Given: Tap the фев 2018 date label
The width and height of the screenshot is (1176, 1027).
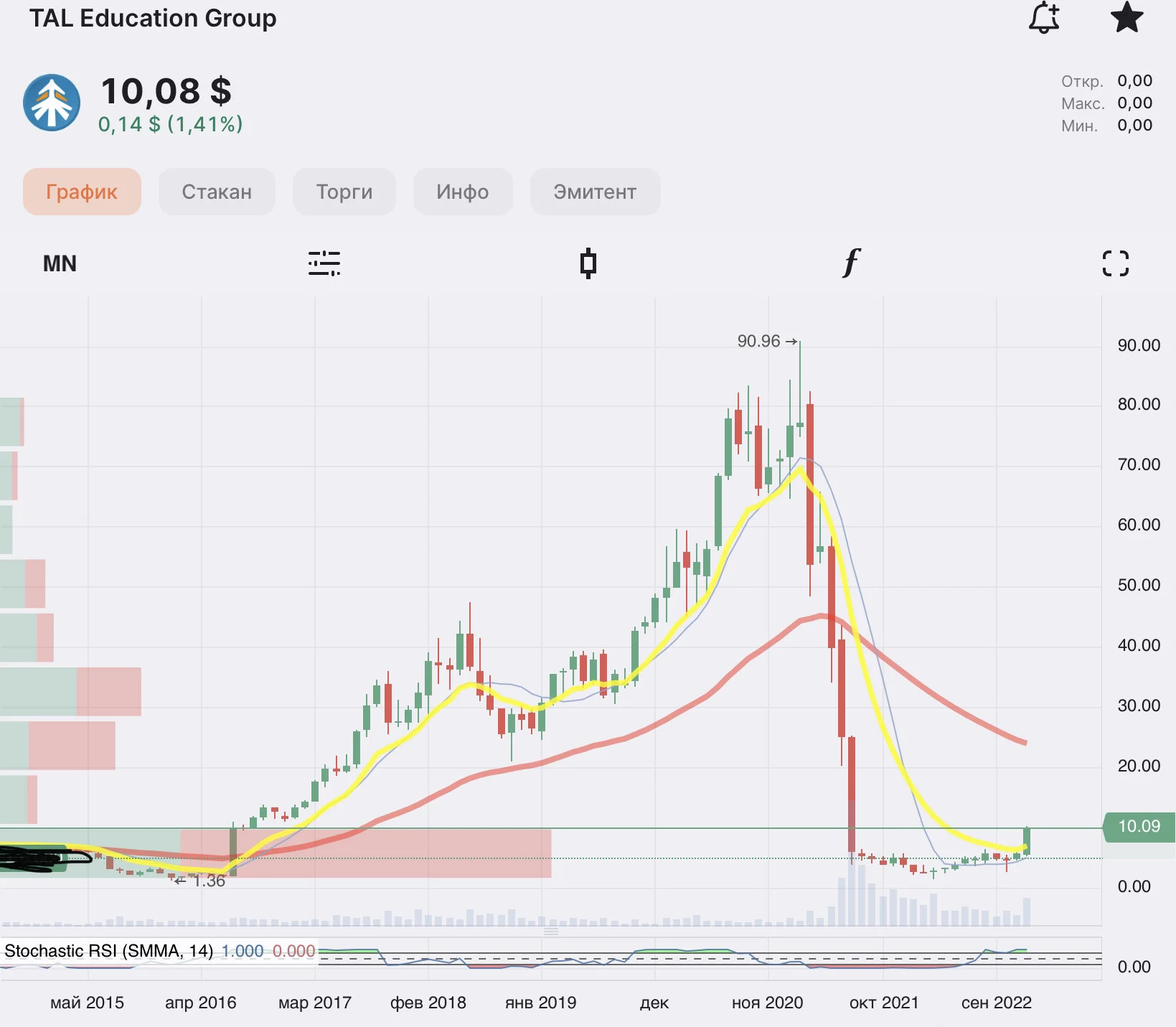Looking at the screenshot, I should 428,1003.
